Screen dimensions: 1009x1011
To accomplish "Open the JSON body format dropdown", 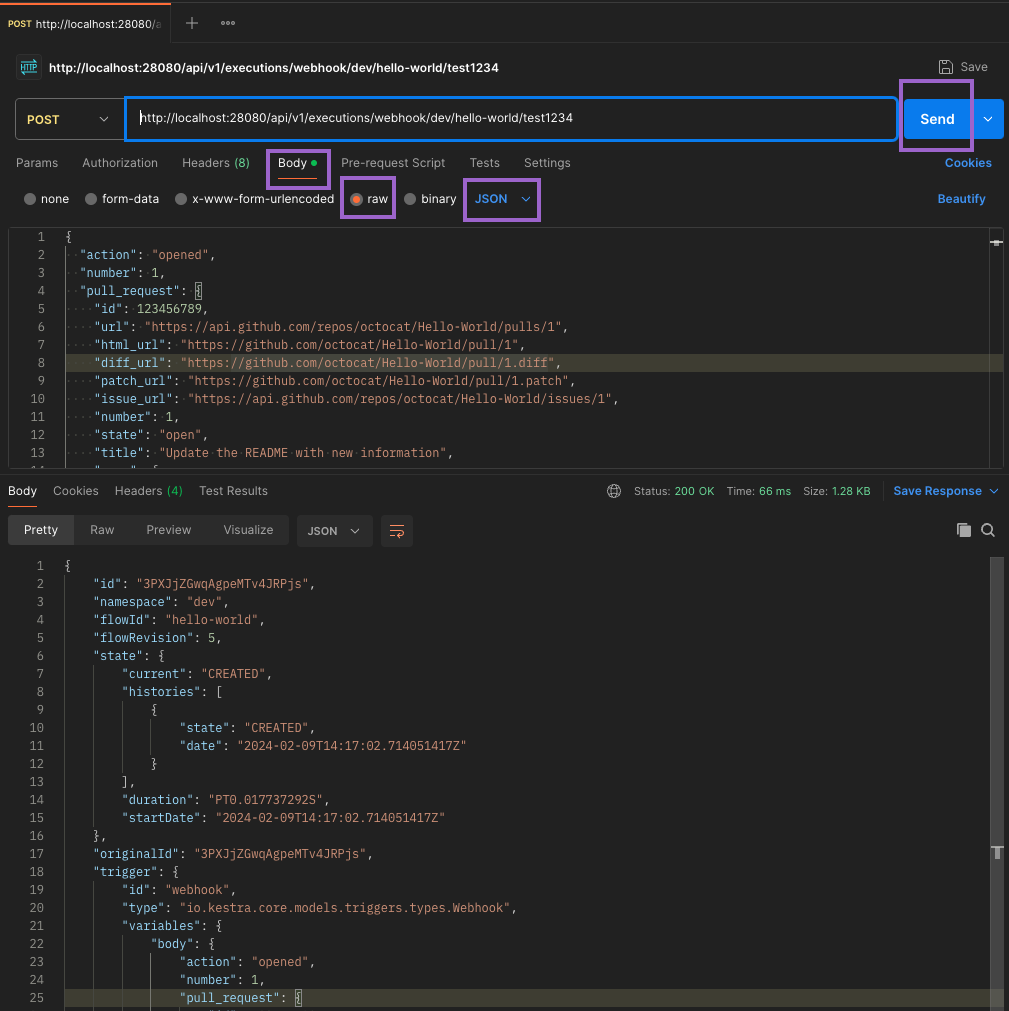I will pyautogui.click(x=501, y=200).
